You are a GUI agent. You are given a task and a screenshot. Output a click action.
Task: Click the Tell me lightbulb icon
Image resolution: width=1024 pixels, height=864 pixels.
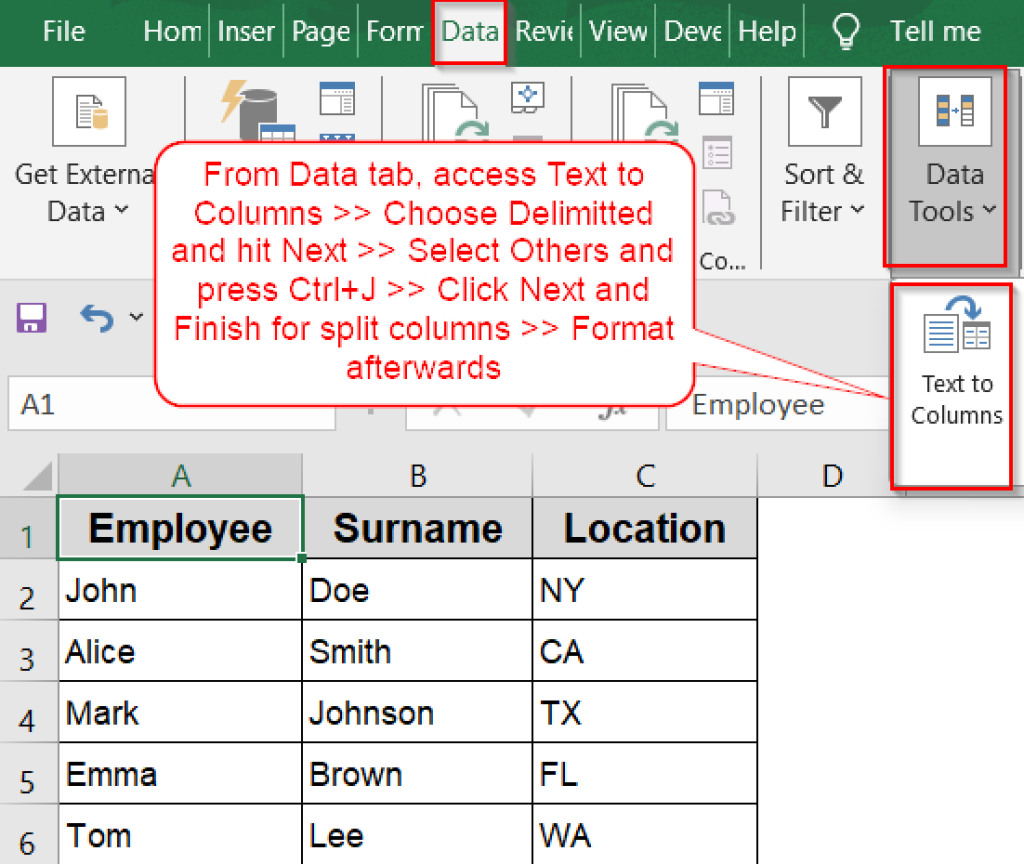point(846,31)
